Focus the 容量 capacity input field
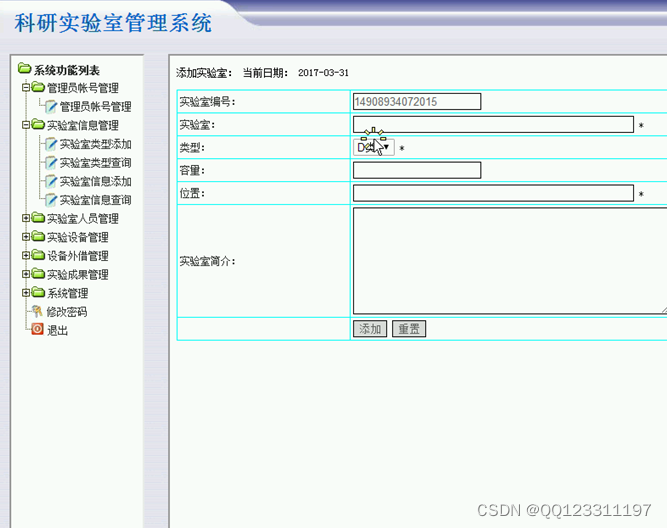This screenshot has width=667, height=528. point(417,170)
